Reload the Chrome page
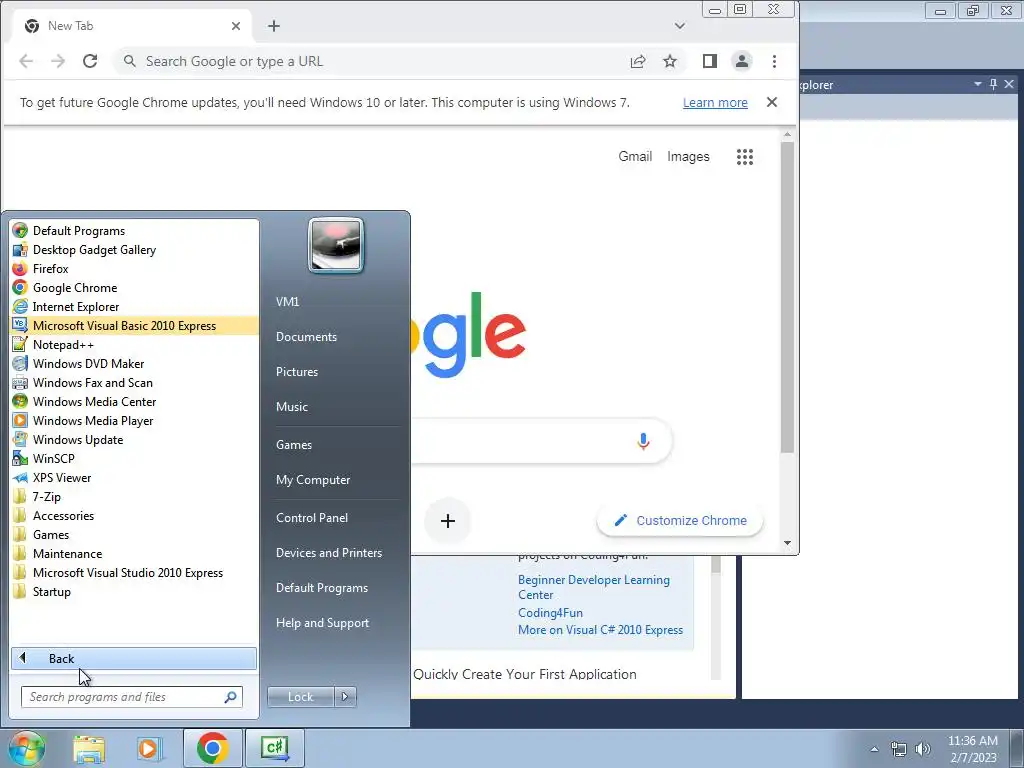This screenshot has height=768, width=1024. click(x=90, y=61)
